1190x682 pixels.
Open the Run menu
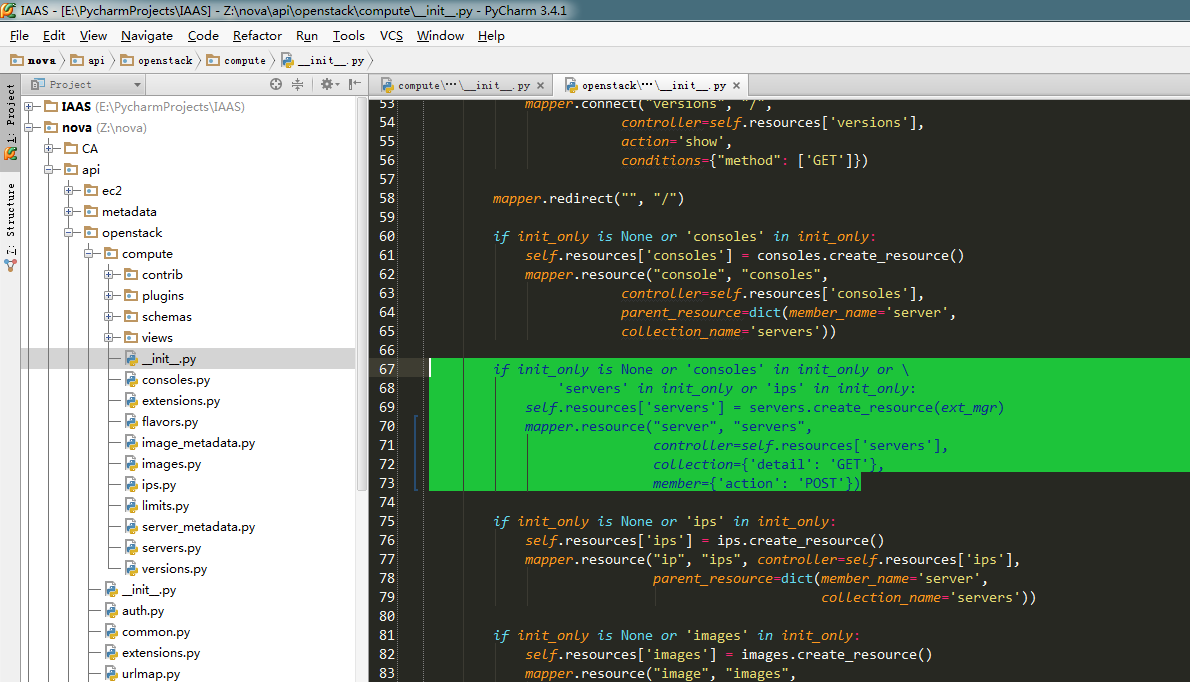click(307, 36)
